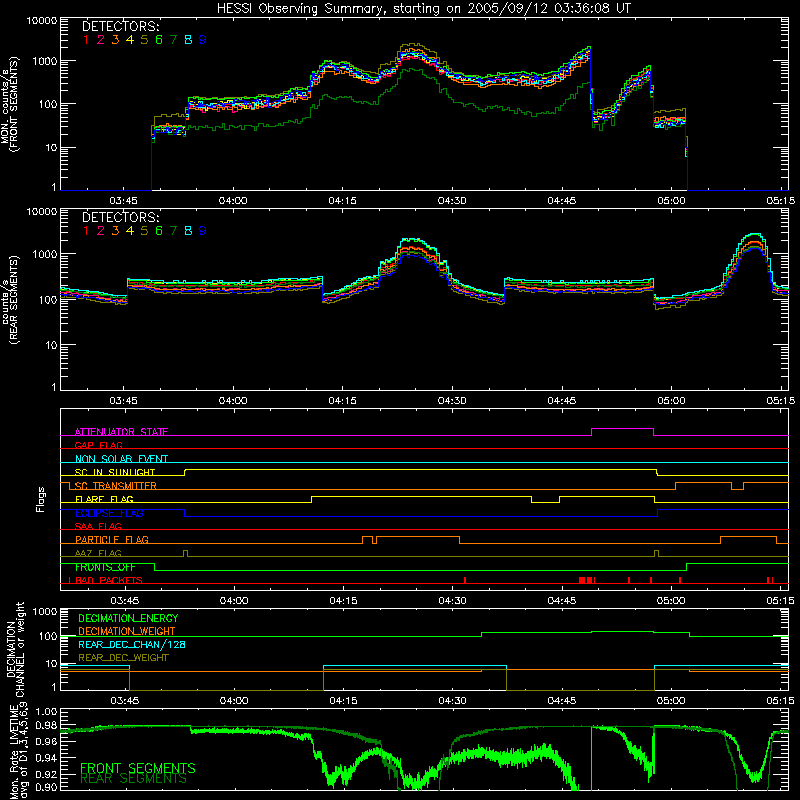The image size is (800, 800).
Task: Select the SC_IN_SUNLIGHT flag label
Action: coord(115,472)
